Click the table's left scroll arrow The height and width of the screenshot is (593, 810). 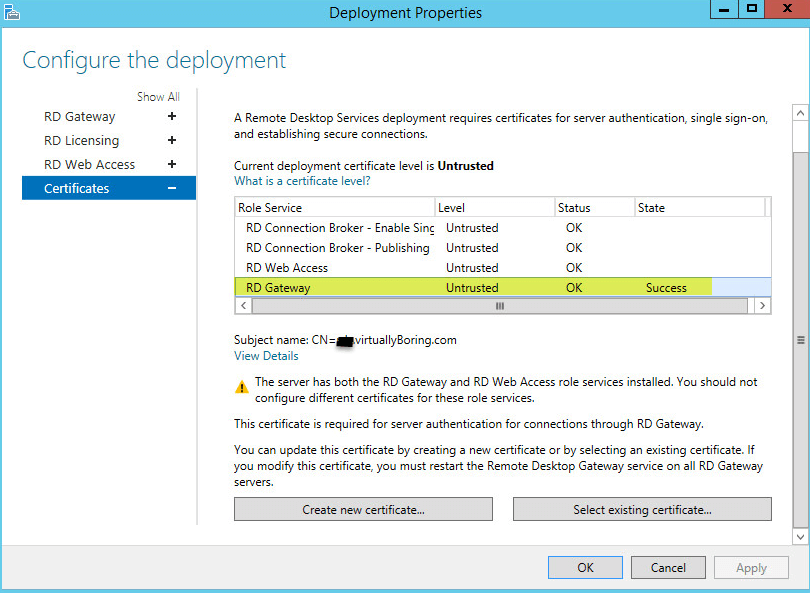pyautogui.click(x=243, y=306)
